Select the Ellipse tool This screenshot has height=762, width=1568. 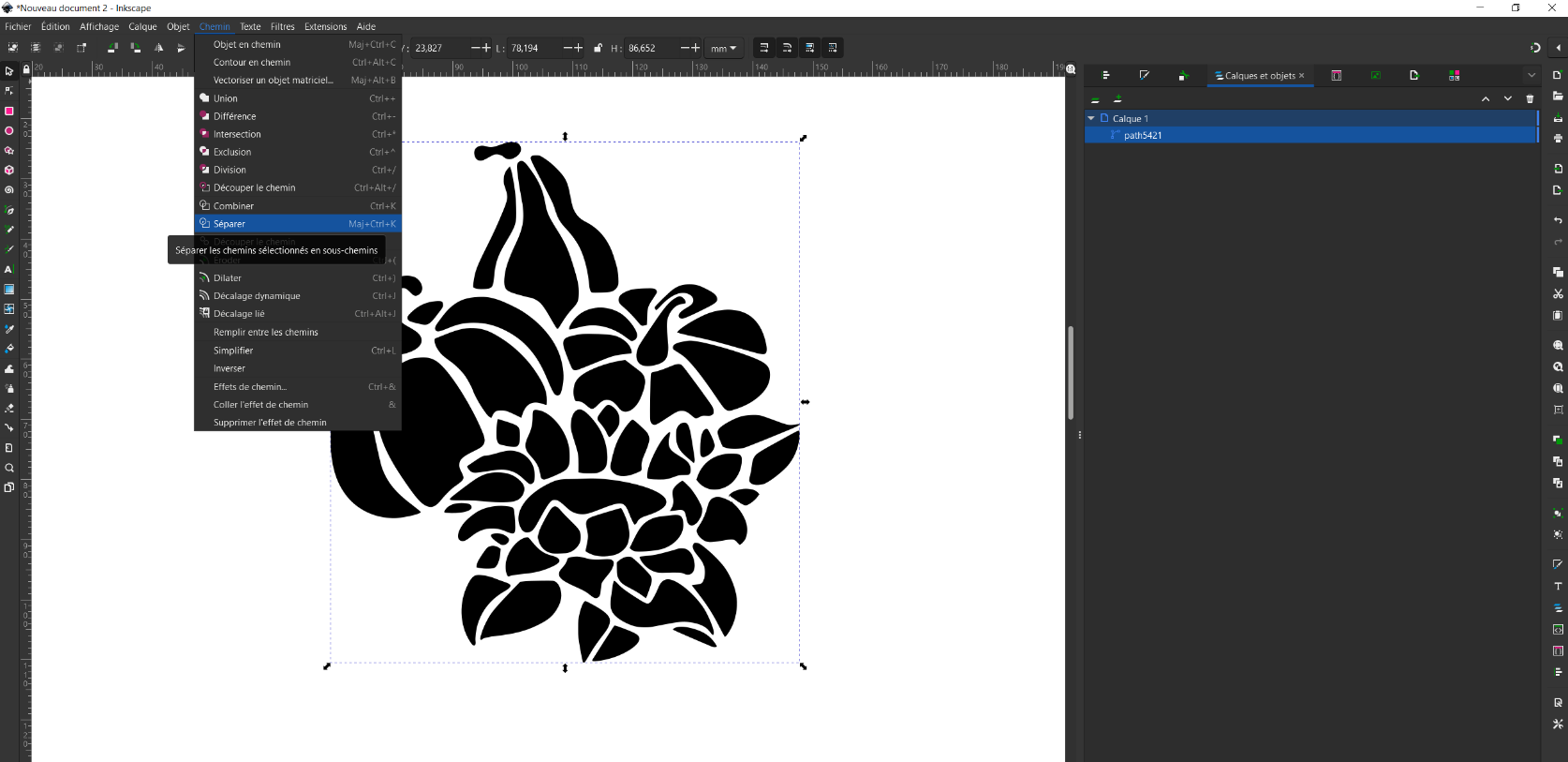click(9, 131)
